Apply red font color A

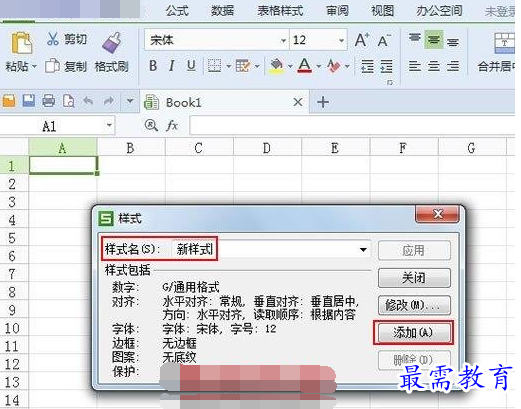click(x=305, y=66)
